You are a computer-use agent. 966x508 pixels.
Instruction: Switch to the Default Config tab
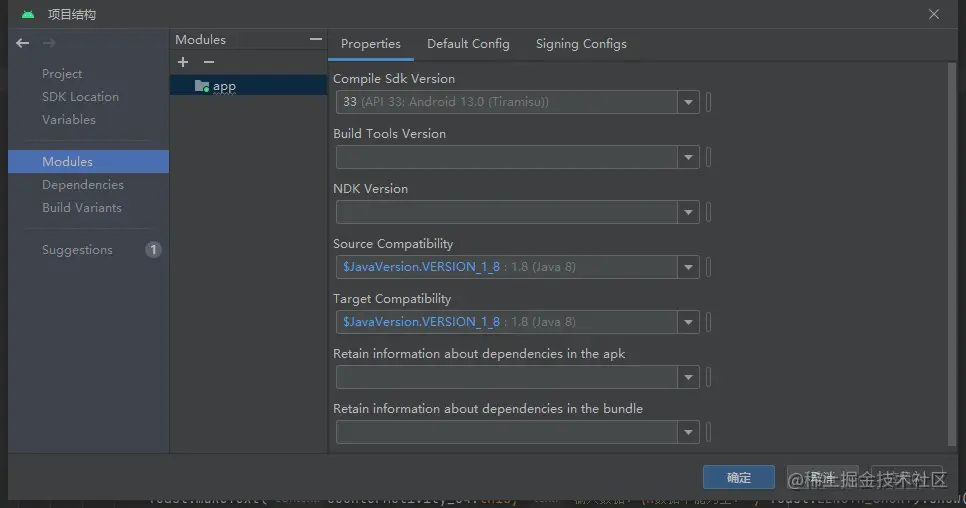(468, 44)
